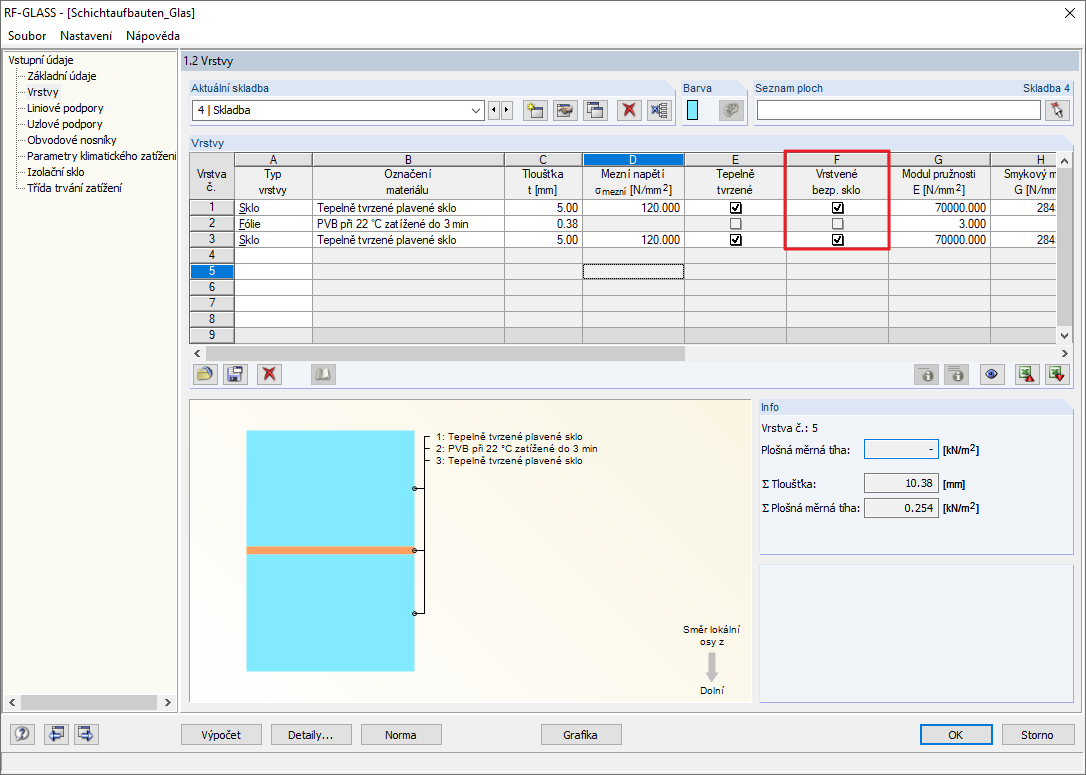The height and width of the screenshot is (775, 1086).
Task: Toggle Vrstvené bezp. sklo checkbox for layer 3
Action: 837,240
